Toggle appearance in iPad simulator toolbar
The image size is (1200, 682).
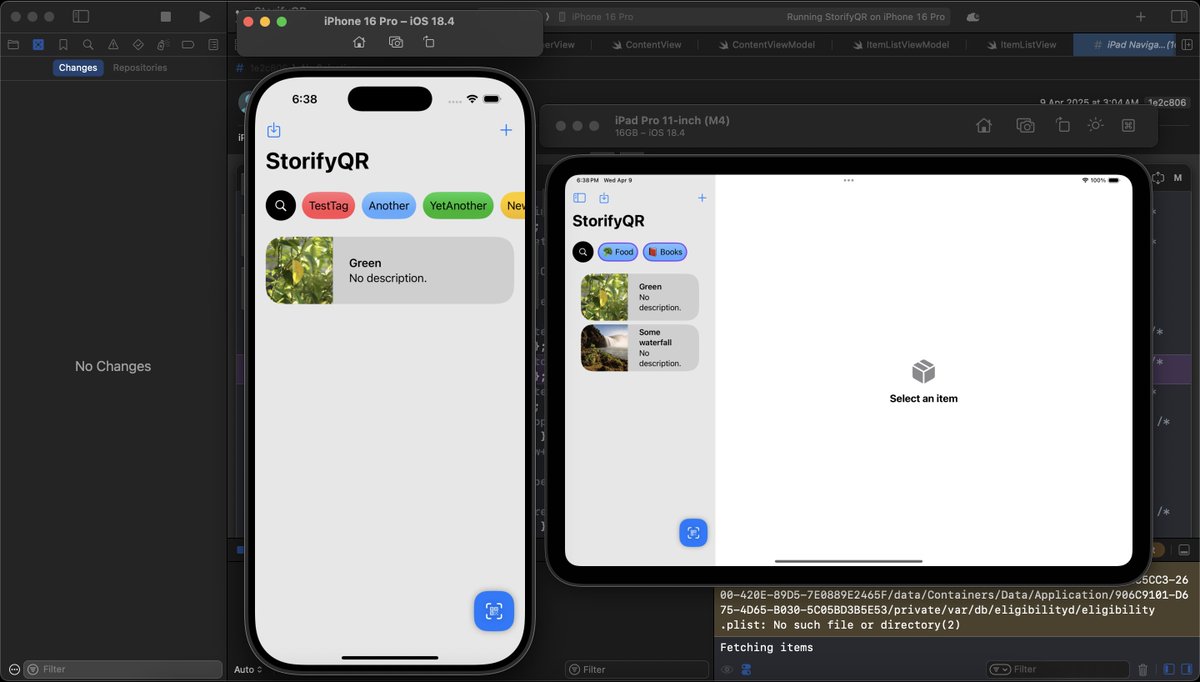(1096, 125)
